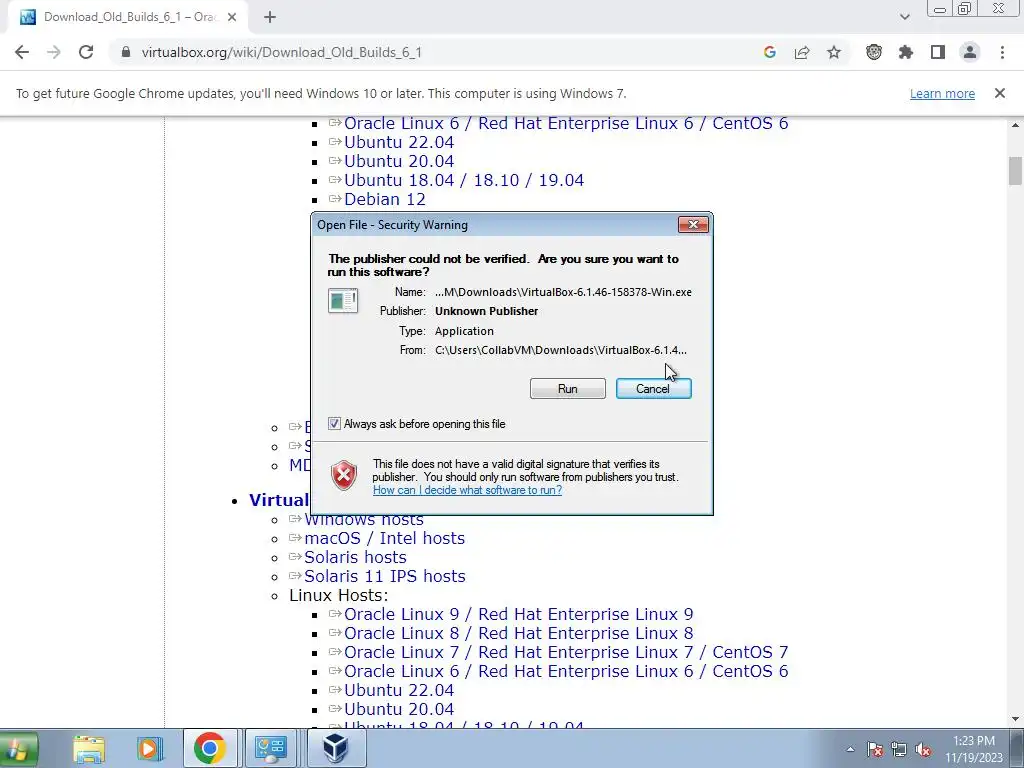Open macOS / Intel hosts link
This screenshot has width=1024, height=768.
[x=385, y=537]
